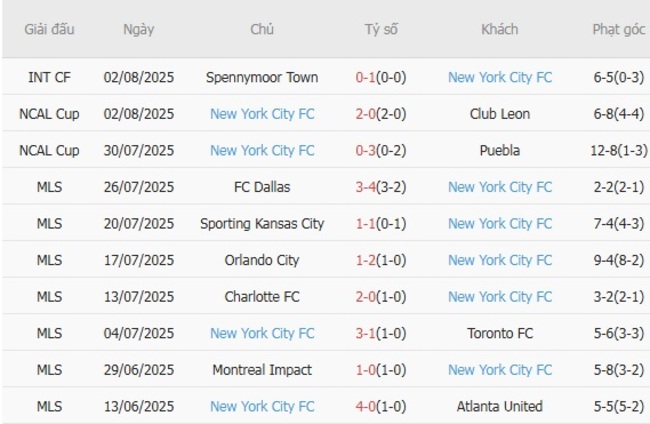Click the "Phạt góc" column header
650x424 pixels.
pos(619,29)
